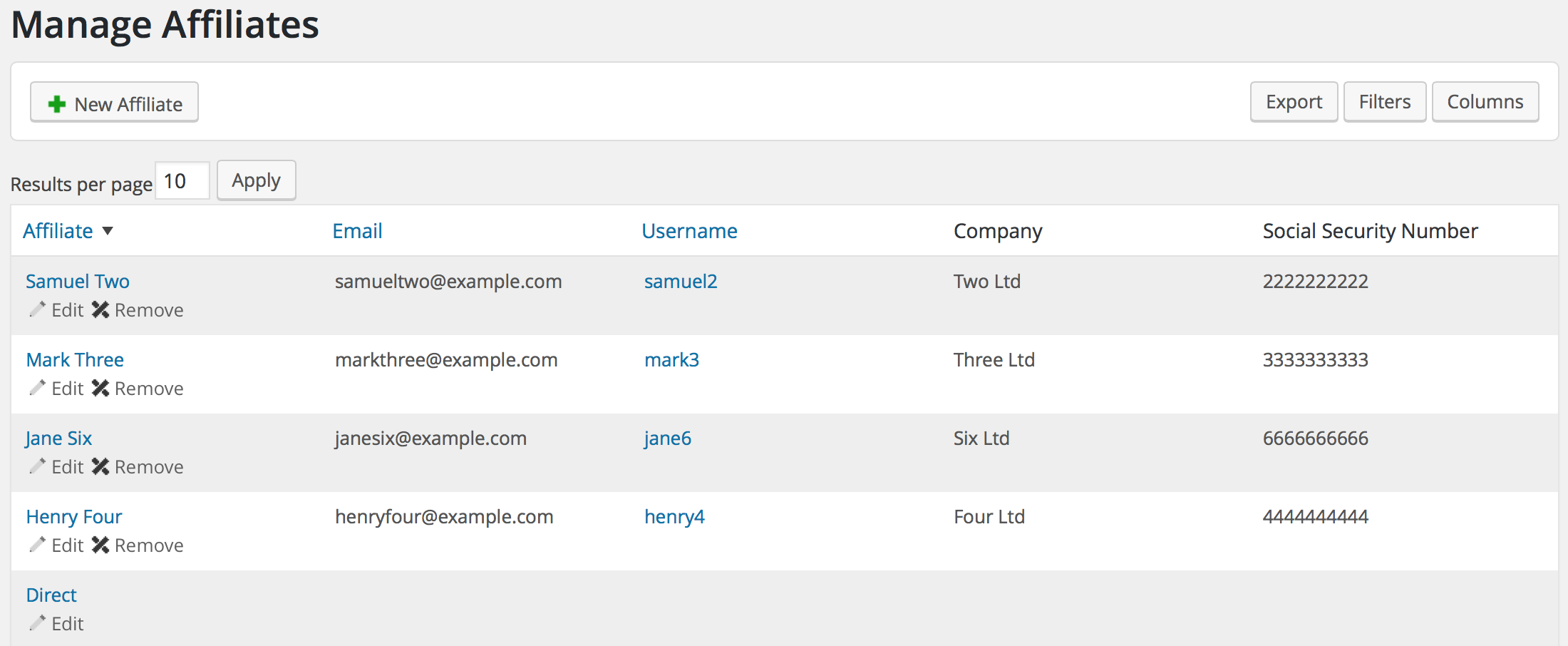Open the Direct affiliate link

tap(51, 595)
